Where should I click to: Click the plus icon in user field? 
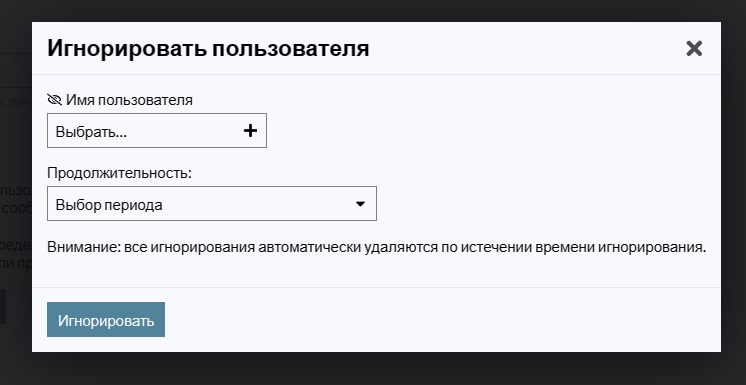point(250,131)
